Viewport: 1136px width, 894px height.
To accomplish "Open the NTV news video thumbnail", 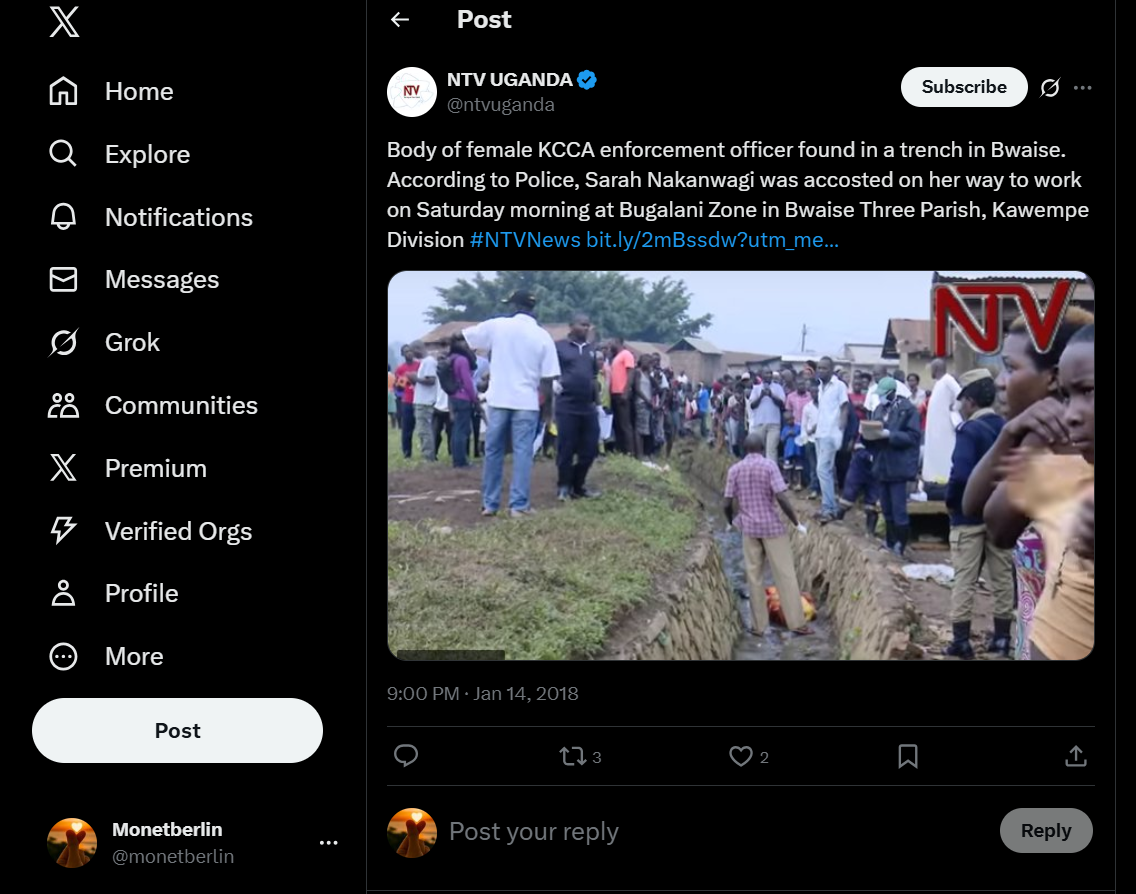I will tap(740, 465).
